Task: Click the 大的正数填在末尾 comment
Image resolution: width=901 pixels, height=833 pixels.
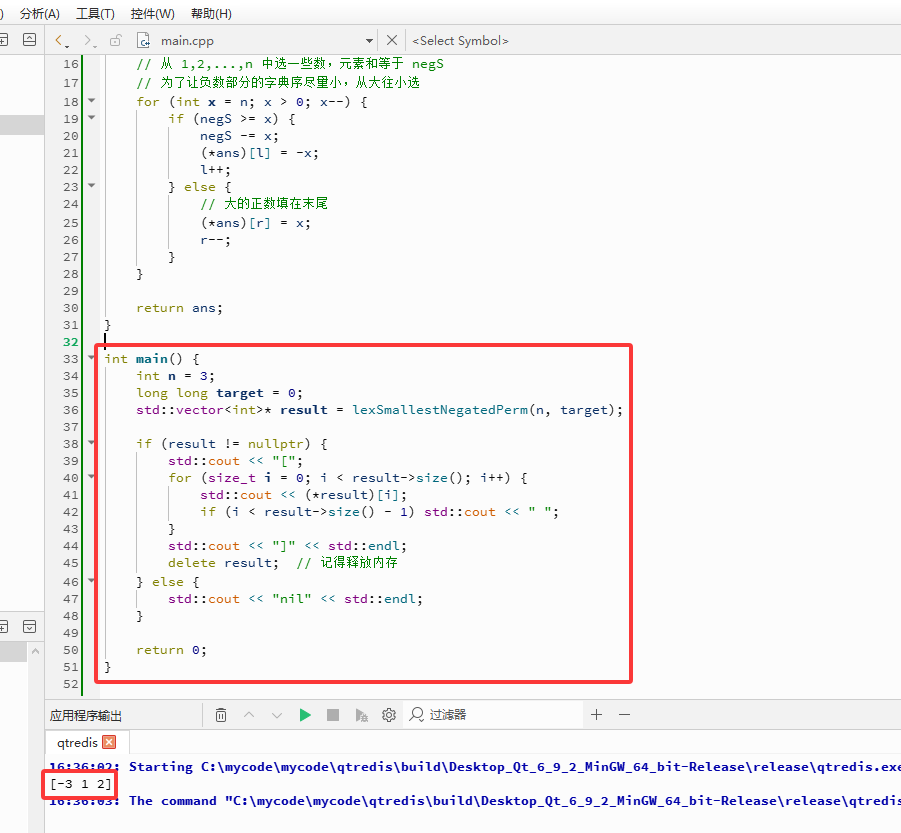Action: click(264, 203)
